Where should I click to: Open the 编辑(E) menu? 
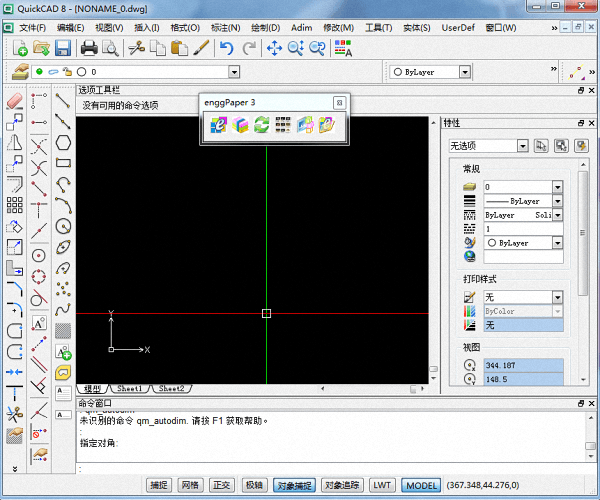70,28
